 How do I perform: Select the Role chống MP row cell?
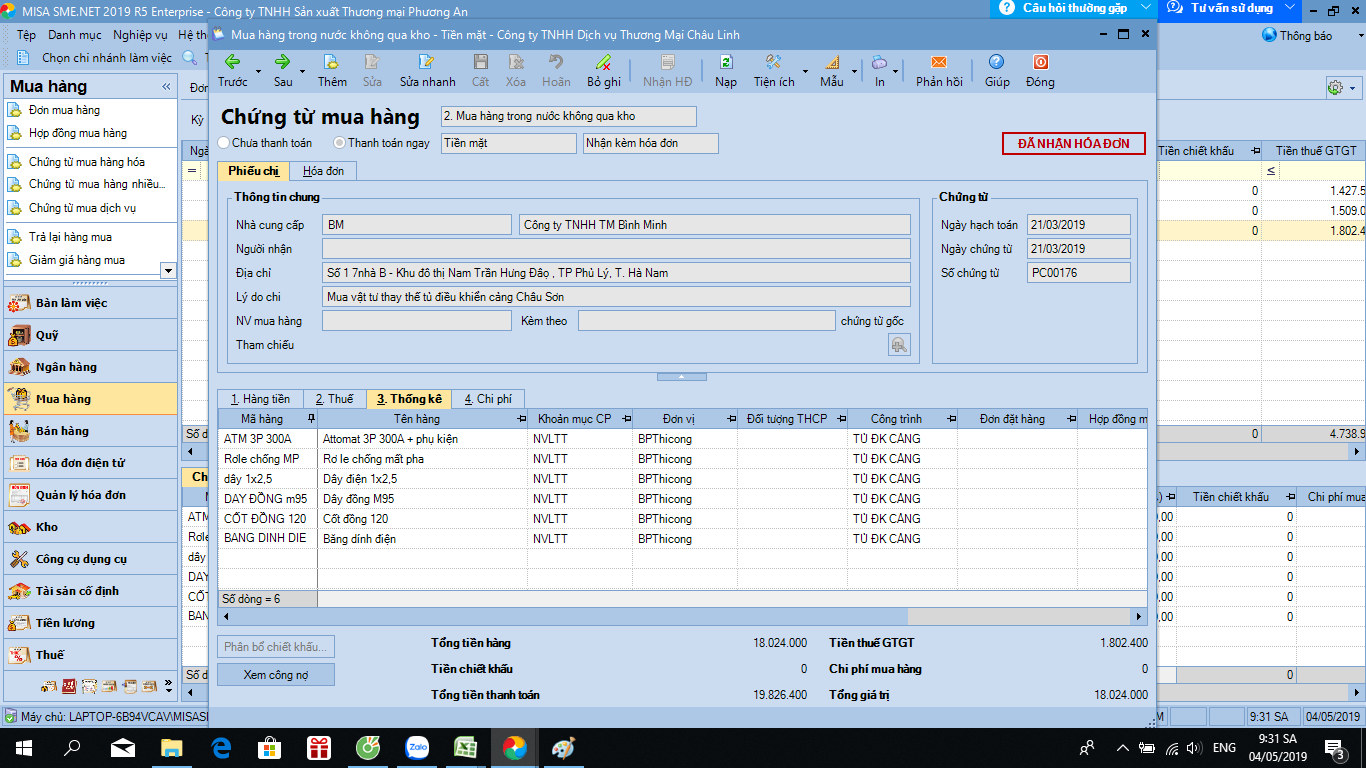pos(268,459)
